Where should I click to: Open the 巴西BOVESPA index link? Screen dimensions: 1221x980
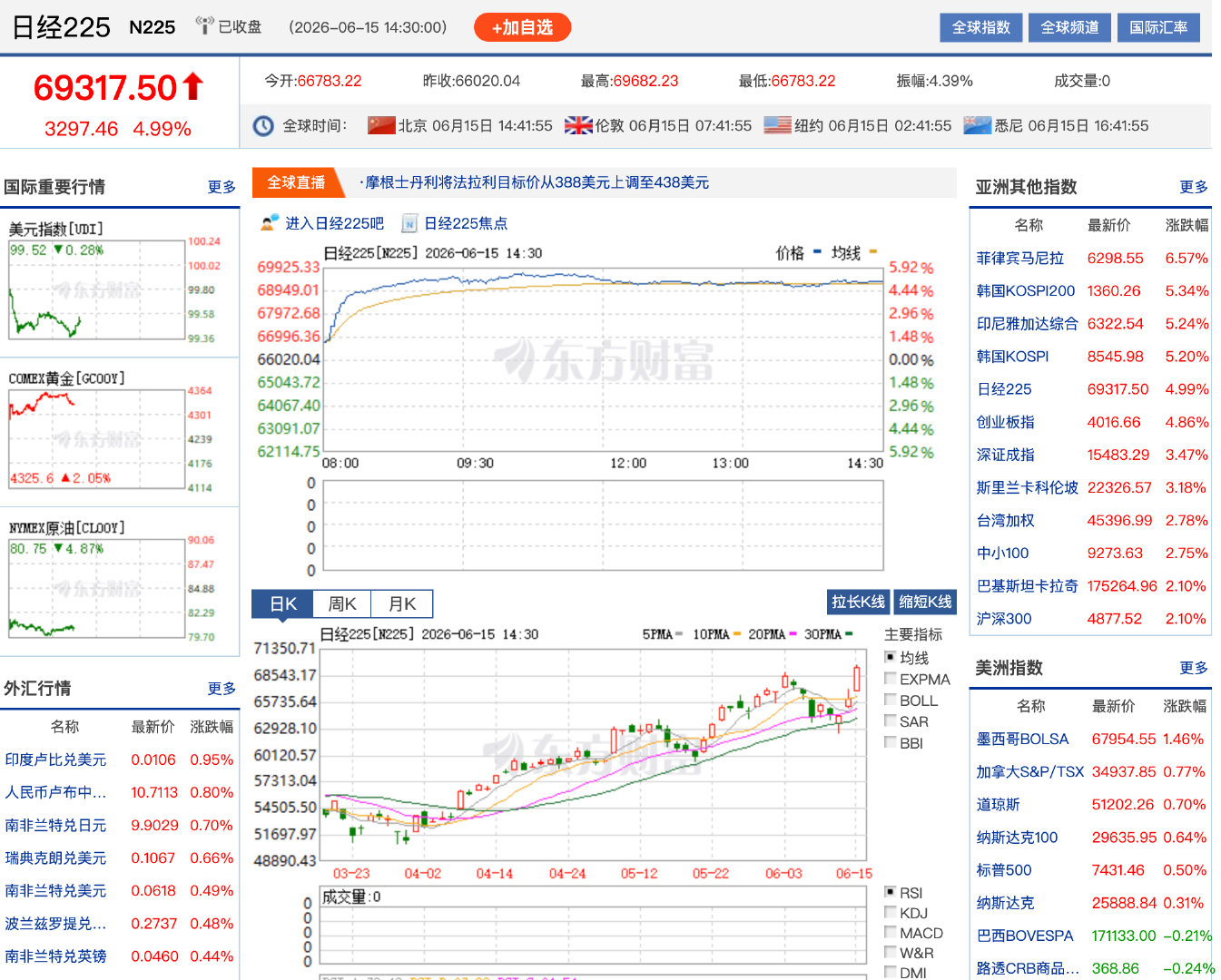coord(1025,936)
